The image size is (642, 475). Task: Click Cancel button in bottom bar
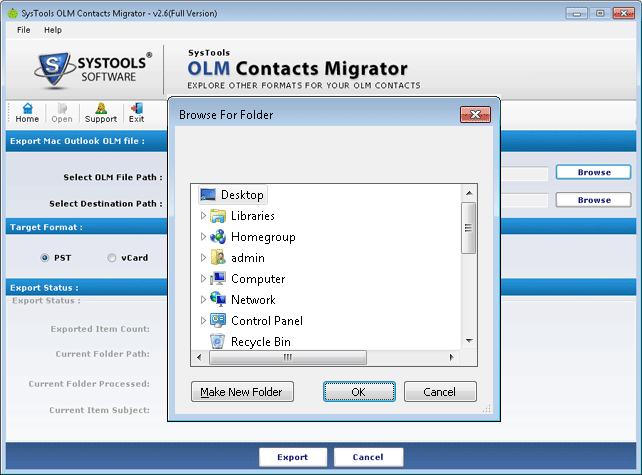click(368, 457)
